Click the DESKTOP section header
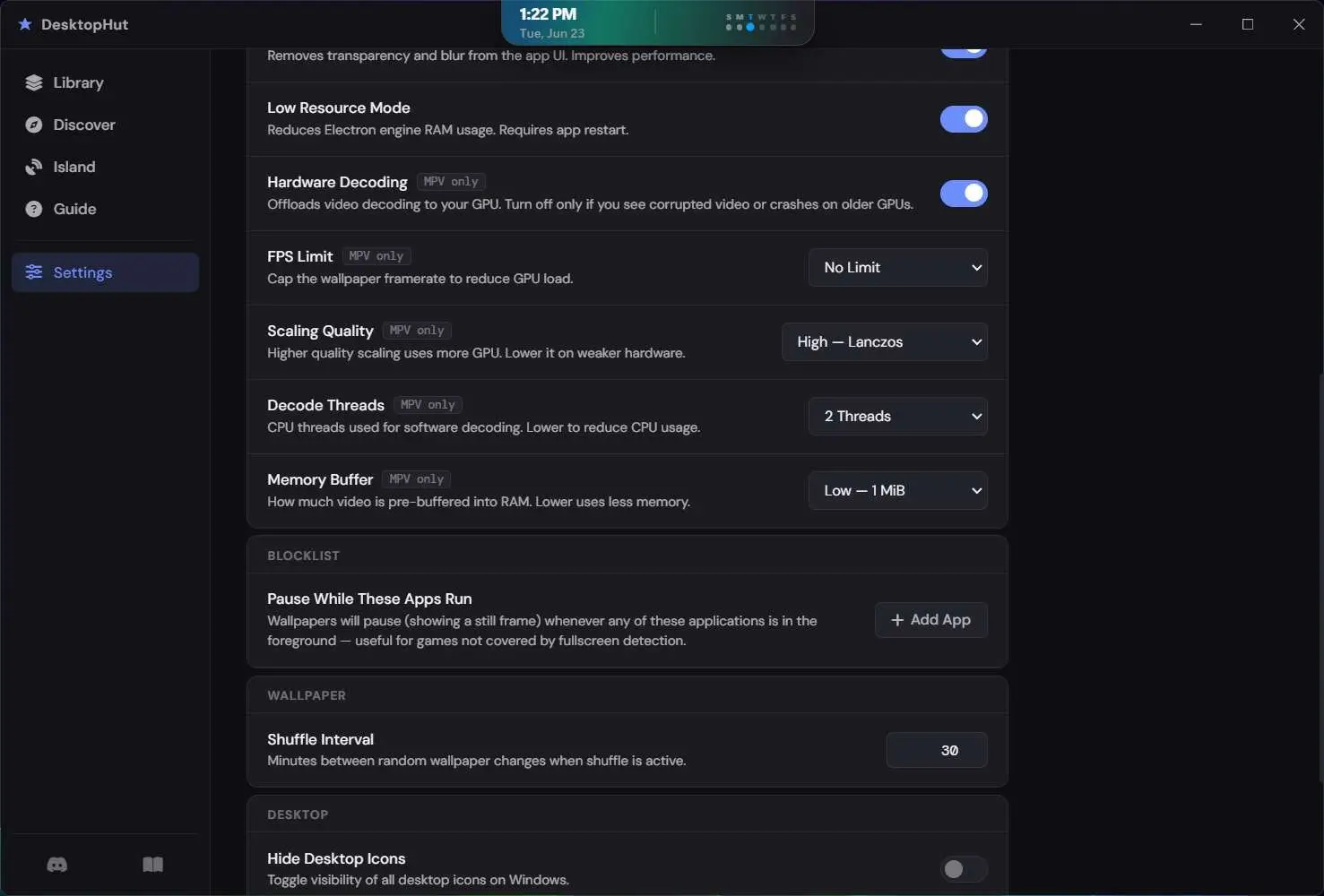1324x896 pixels. [x=298, y=814]
